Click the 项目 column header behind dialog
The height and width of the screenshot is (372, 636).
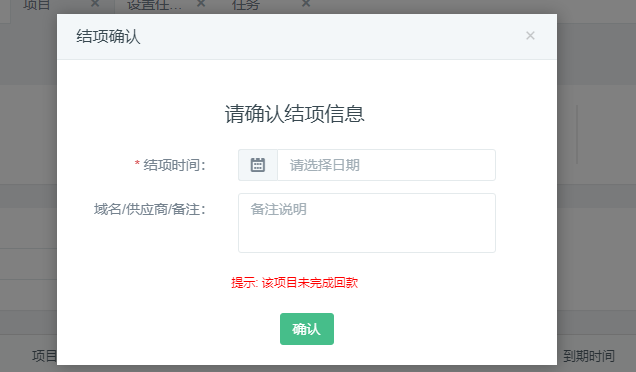tap(44, 356)
